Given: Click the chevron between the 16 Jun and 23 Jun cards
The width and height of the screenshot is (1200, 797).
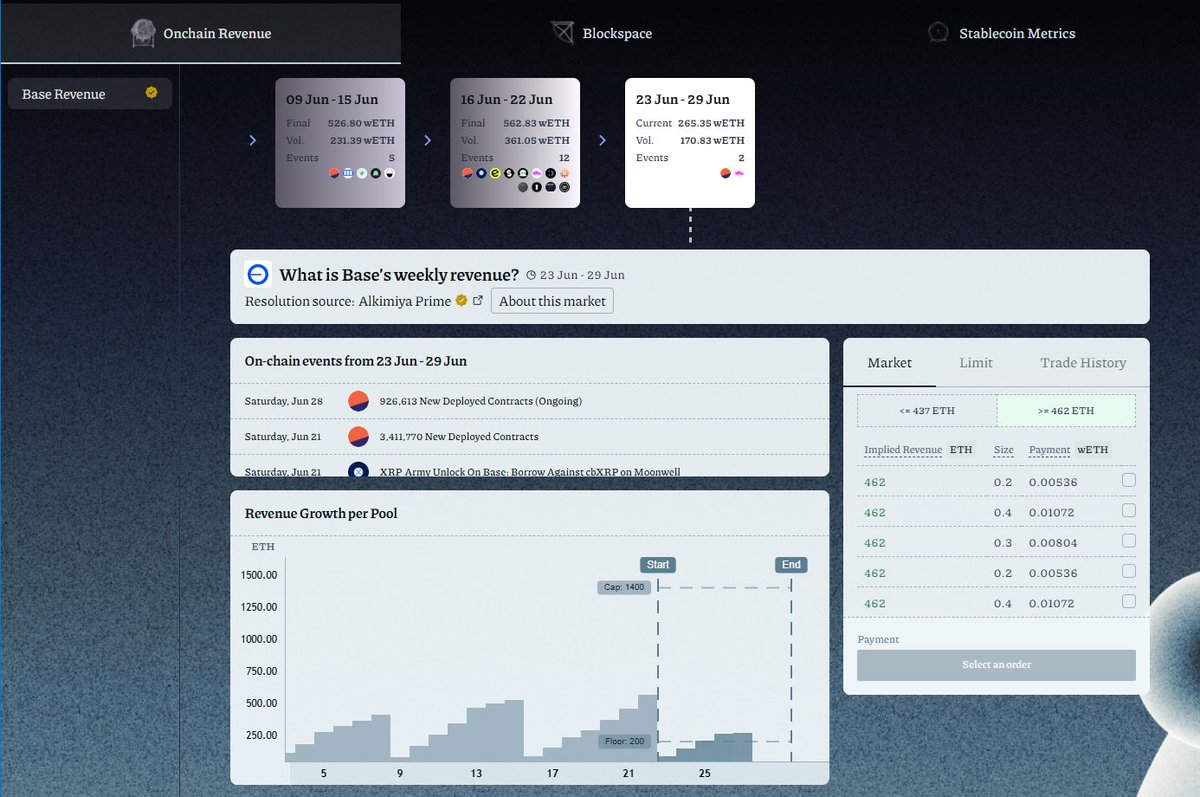Looking at the screenshot, I should [x=603, y=140].
